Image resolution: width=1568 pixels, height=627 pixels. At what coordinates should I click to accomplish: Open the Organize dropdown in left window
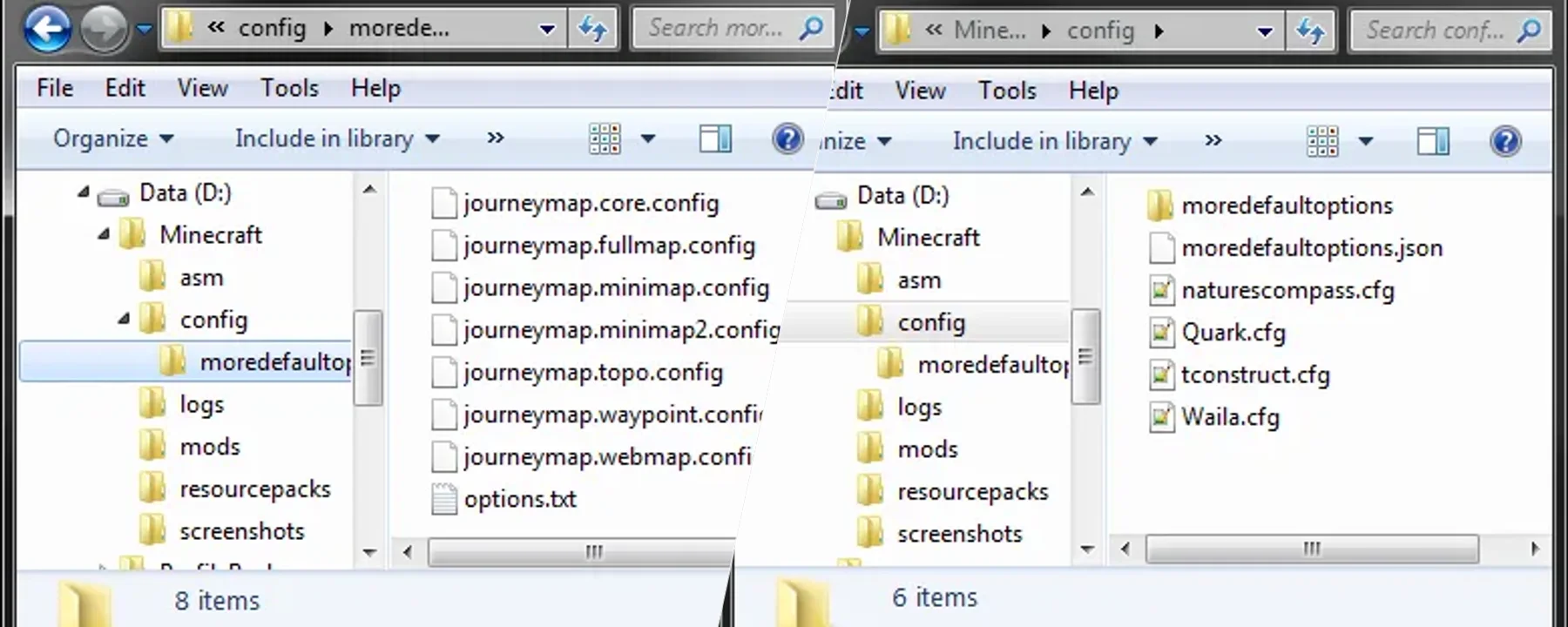[113, 138]
